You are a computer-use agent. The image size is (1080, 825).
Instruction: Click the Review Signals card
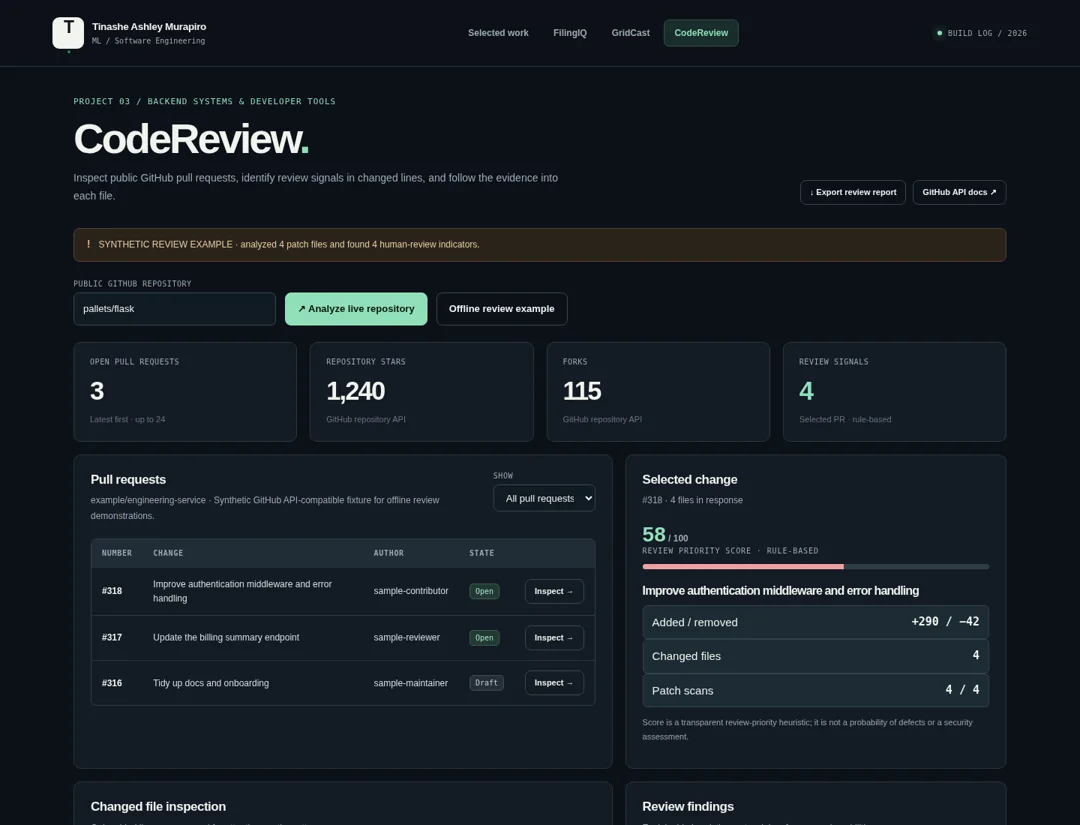(894, 392)
